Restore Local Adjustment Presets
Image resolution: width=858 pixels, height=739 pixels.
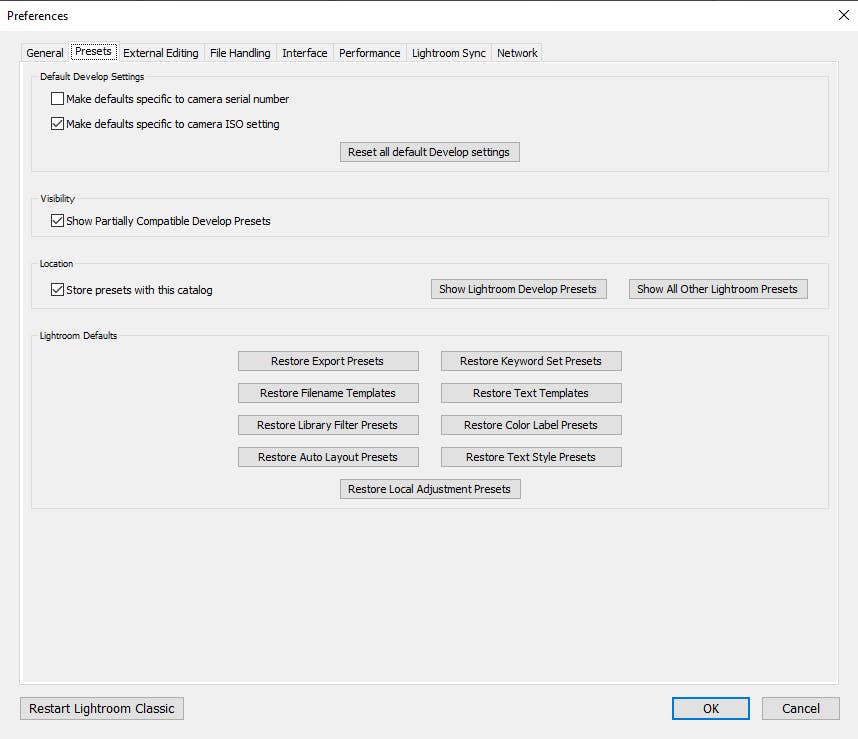point(429,489)
